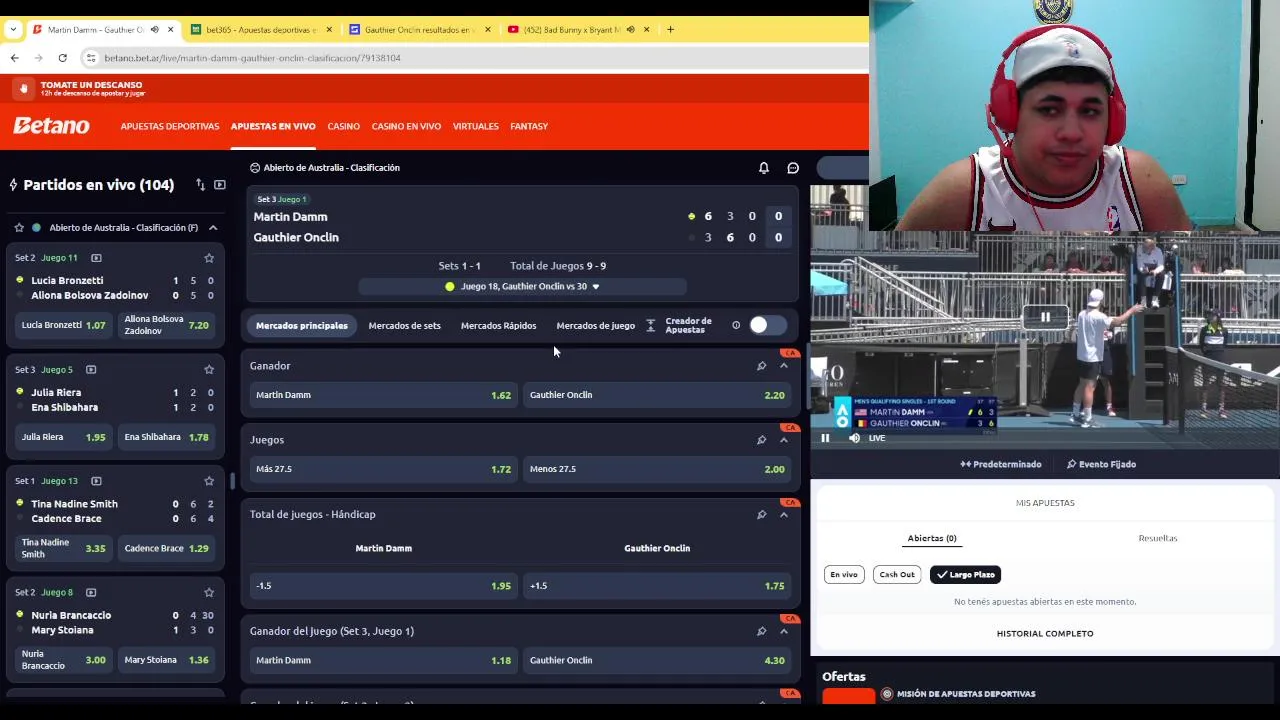The width and height of the screenshot is (1280, 720).
Task: Open the browser tab search dropdown
Action: 13,29
